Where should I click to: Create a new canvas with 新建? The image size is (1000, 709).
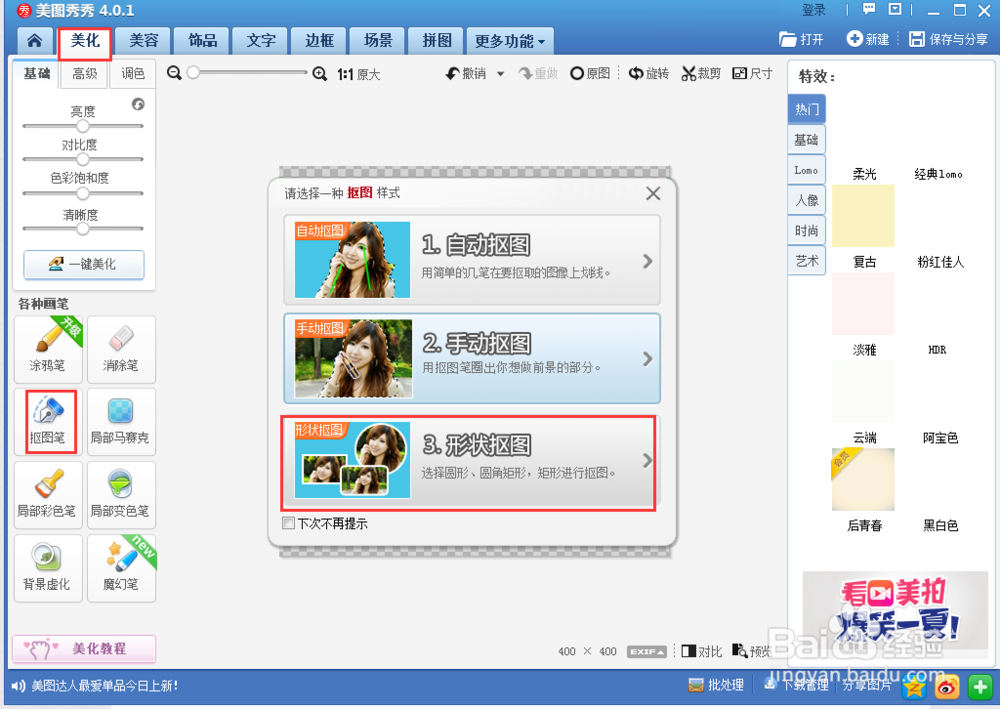pos(867,39)
